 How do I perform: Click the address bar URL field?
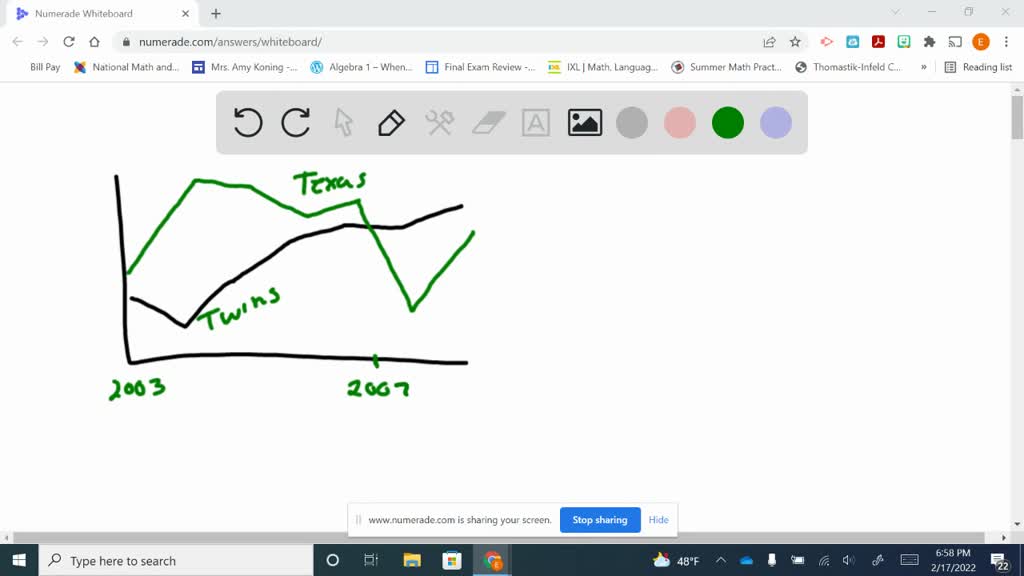coord(400,41)
